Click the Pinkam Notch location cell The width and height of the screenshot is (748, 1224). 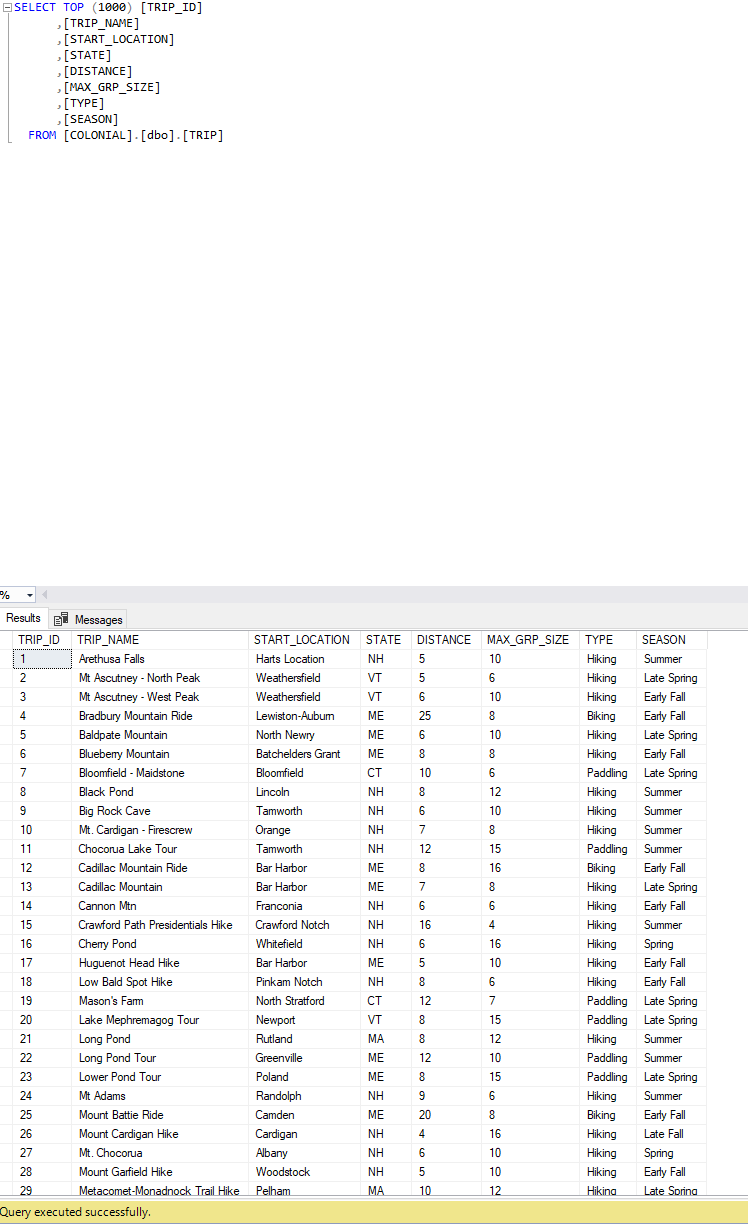(x=305, y=982)
